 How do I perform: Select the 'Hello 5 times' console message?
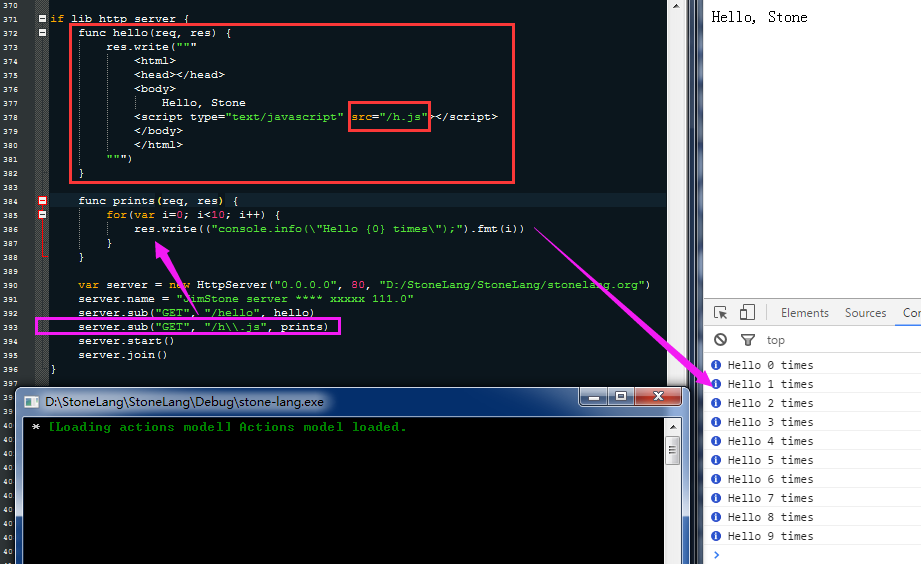coord(770,460)
